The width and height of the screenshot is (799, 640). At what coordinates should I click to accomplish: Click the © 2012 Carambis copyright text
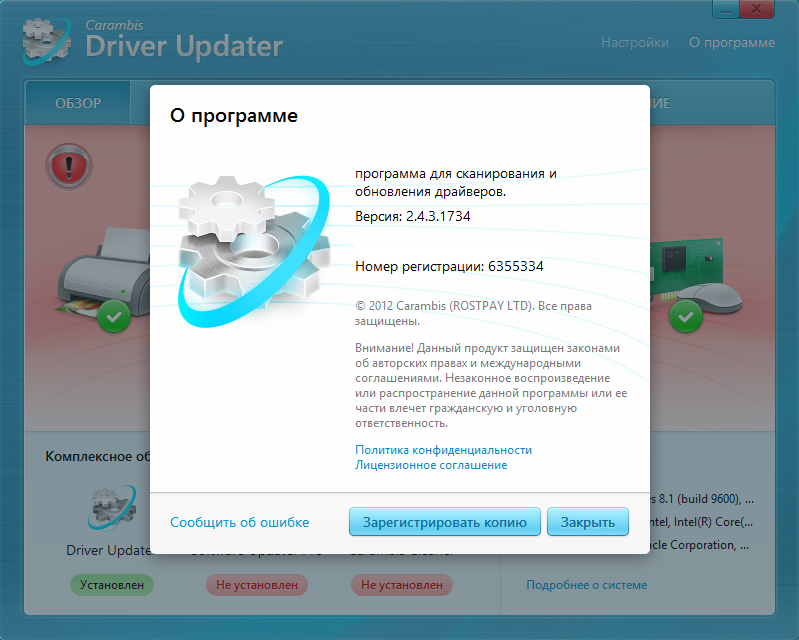click(x=473, y=313)
